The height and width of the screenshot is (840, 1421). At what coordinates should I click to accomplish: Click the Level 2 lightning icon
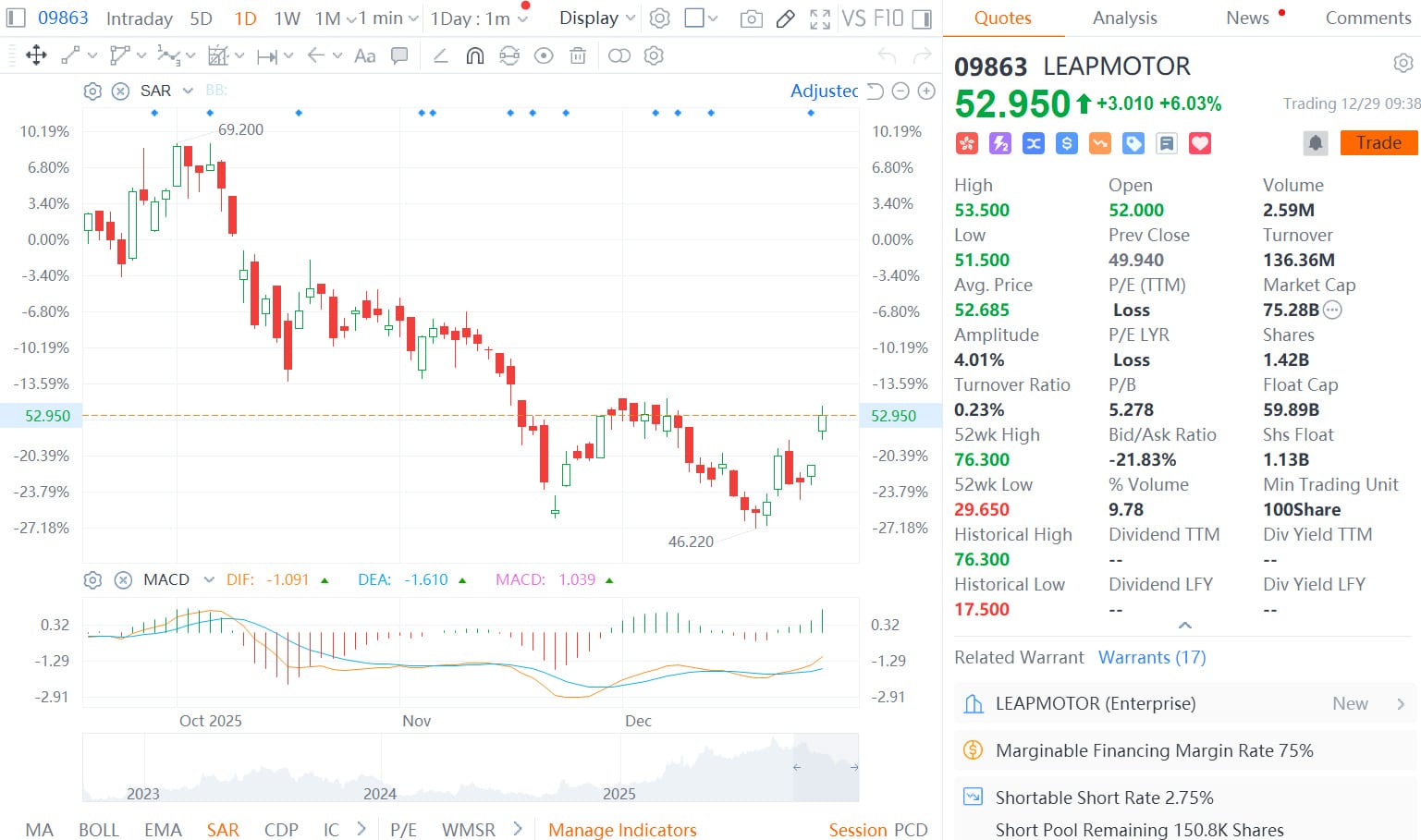999,142
